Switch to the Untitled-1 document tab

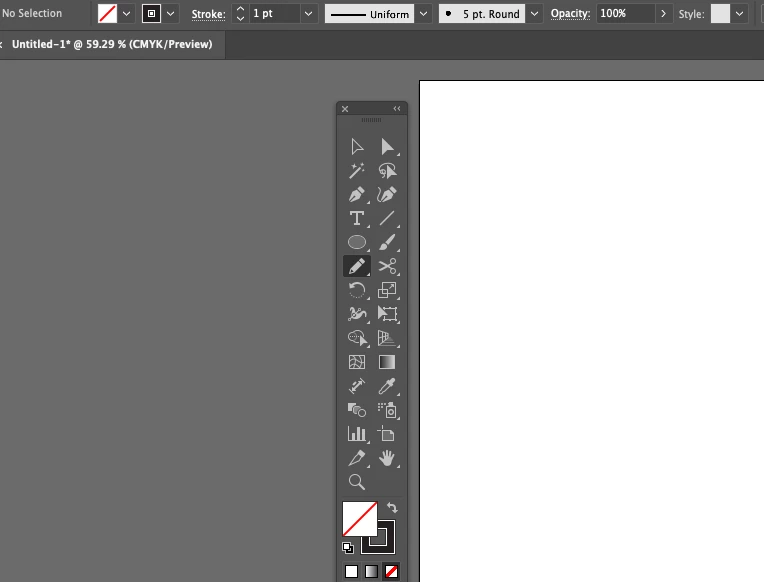click(112, 44)
